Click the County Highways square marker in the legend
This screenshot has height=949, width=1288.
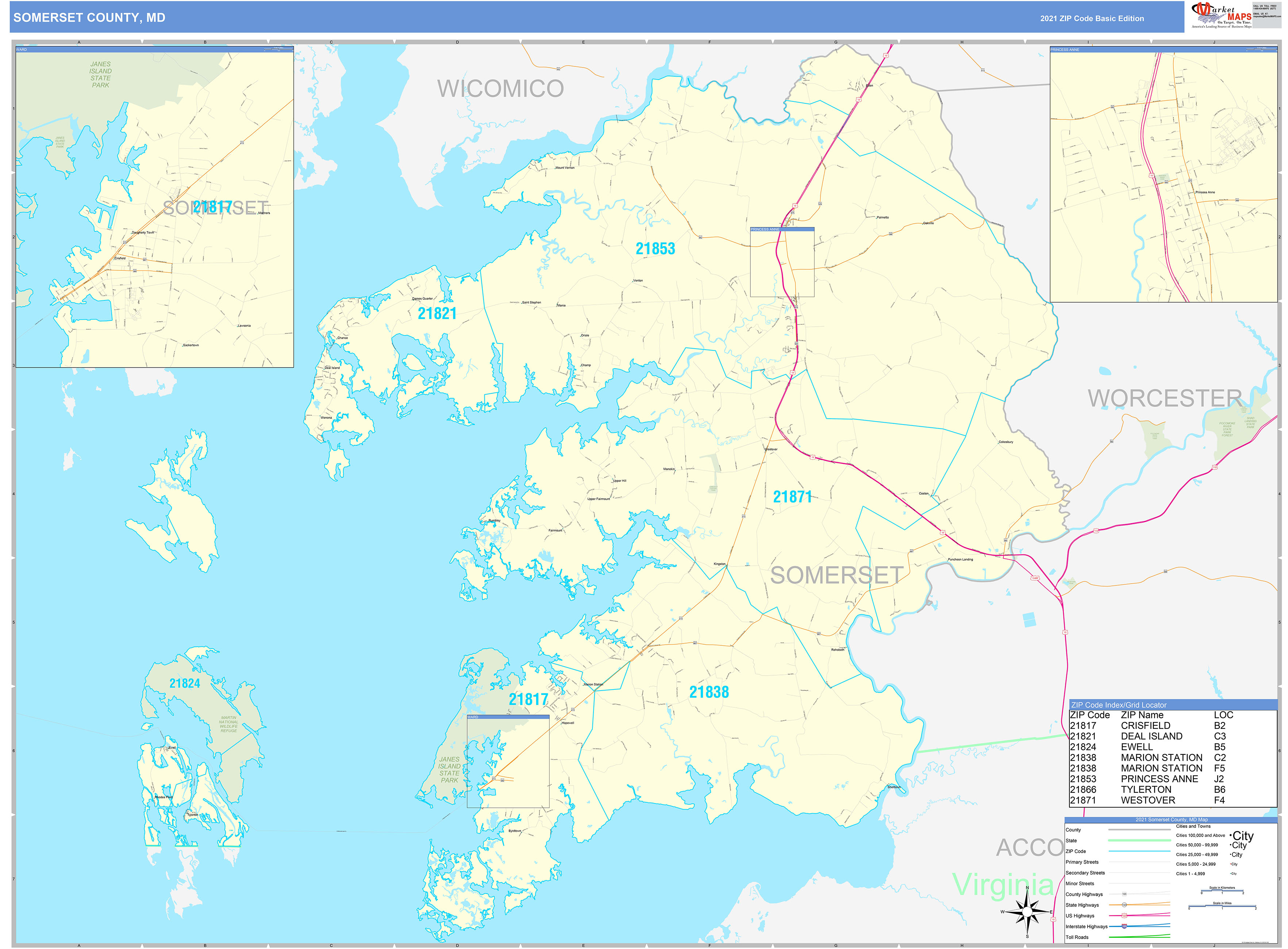tap(1124, 894)
